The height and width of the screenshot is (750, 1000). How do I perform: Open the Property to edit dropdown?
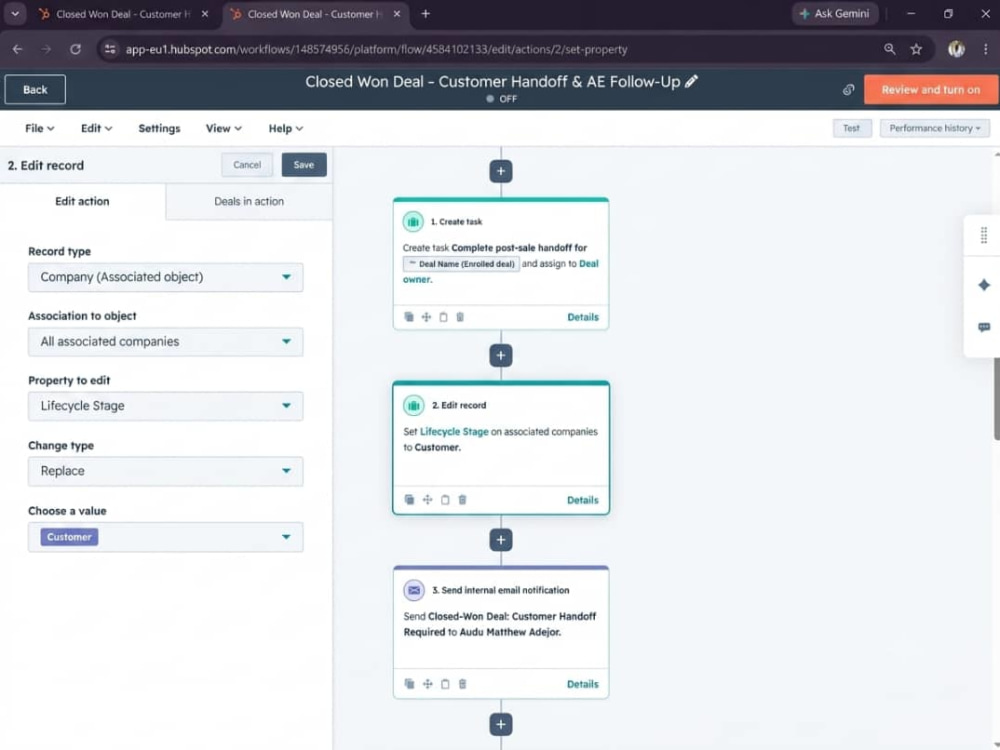click(165, 406)
